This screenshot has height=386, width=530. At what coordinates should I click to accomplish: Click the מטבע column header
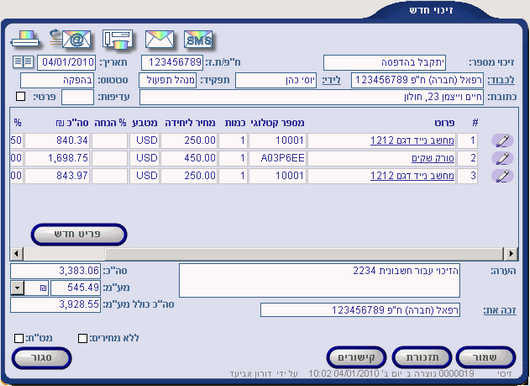pyautogui.click(x=145, y=123)
